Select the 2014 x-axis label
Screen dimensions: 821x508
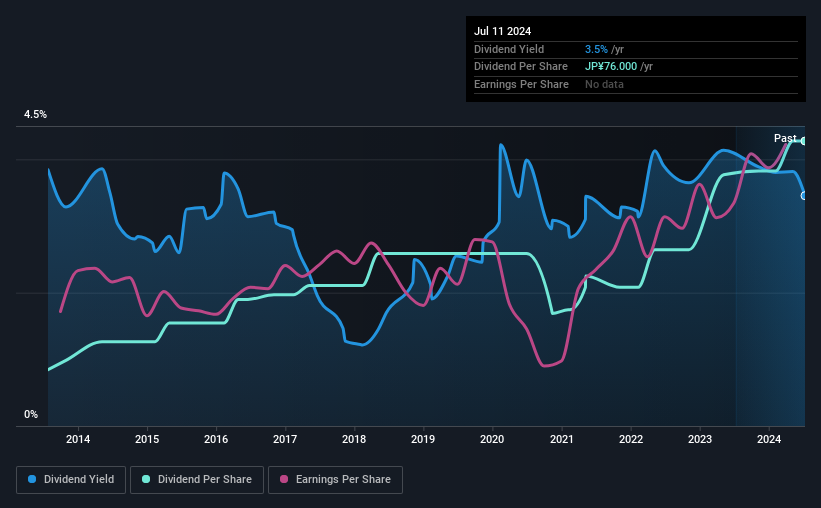pyautogui.click(x=78, y=439)
